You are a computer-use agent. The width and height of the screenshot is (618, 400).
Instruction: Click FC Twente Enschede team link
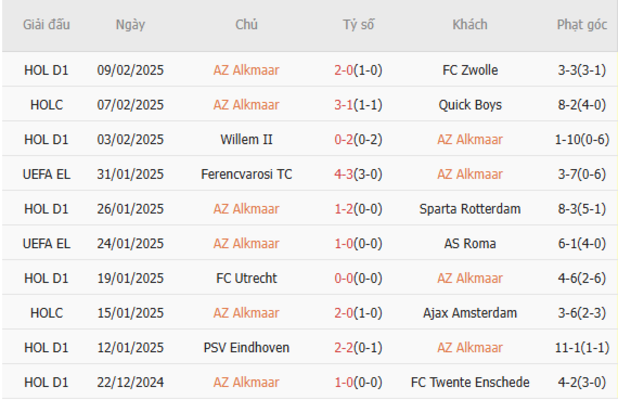tap(469, 382)
